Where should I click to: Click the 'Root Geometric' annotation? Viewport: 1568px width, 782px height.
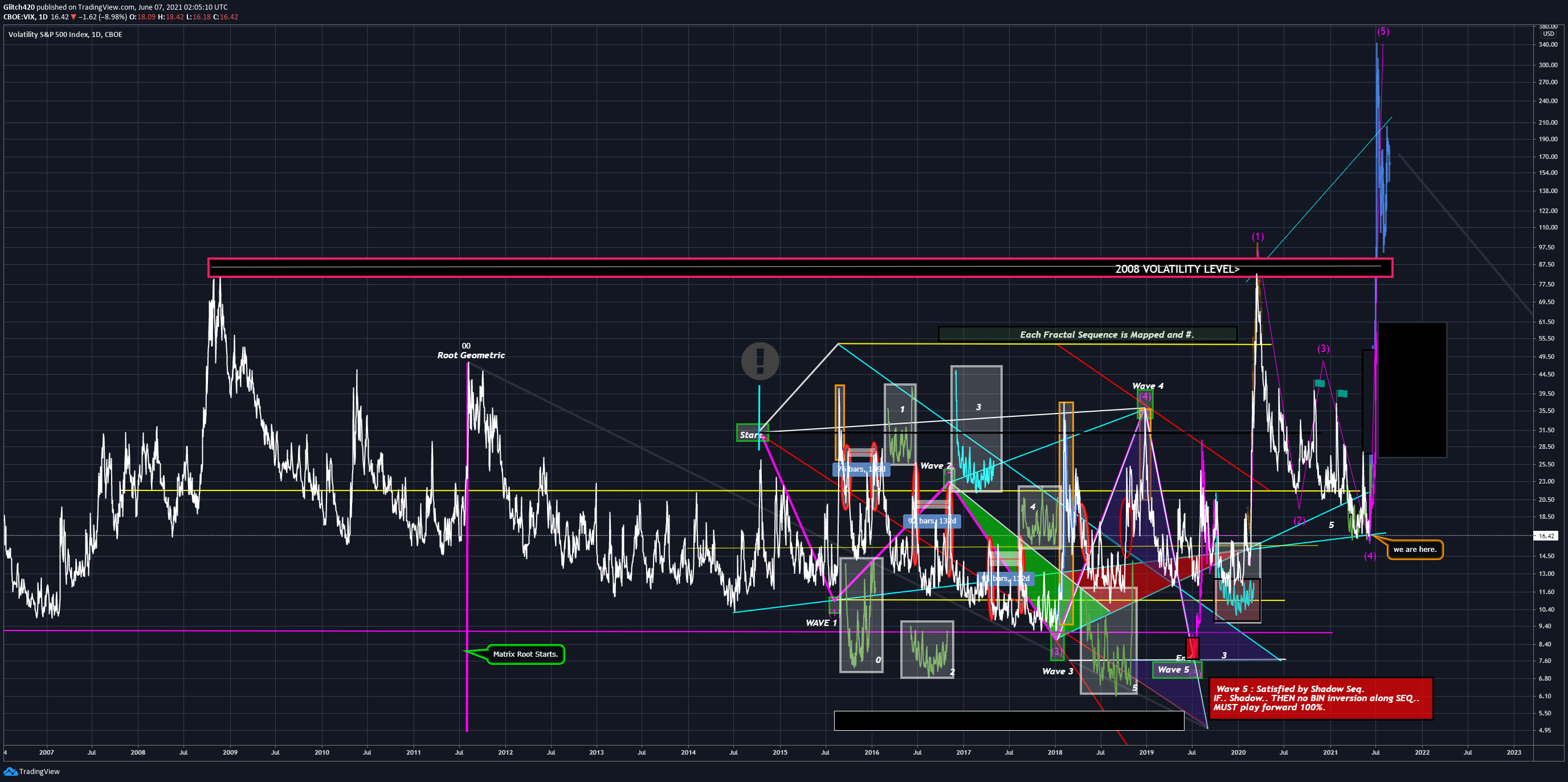click(x=471, y=355)
